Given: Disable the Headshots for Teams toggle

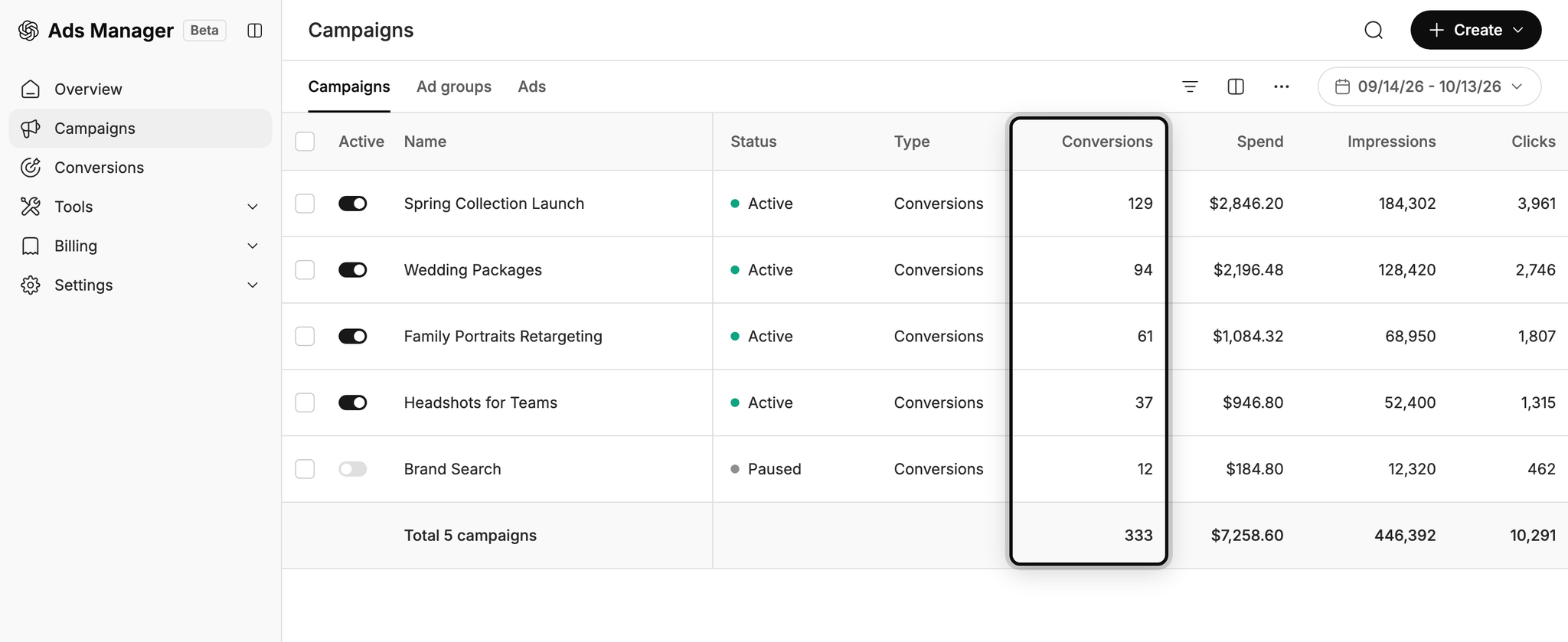Looking at the screenshot, I should pos(353,402).
